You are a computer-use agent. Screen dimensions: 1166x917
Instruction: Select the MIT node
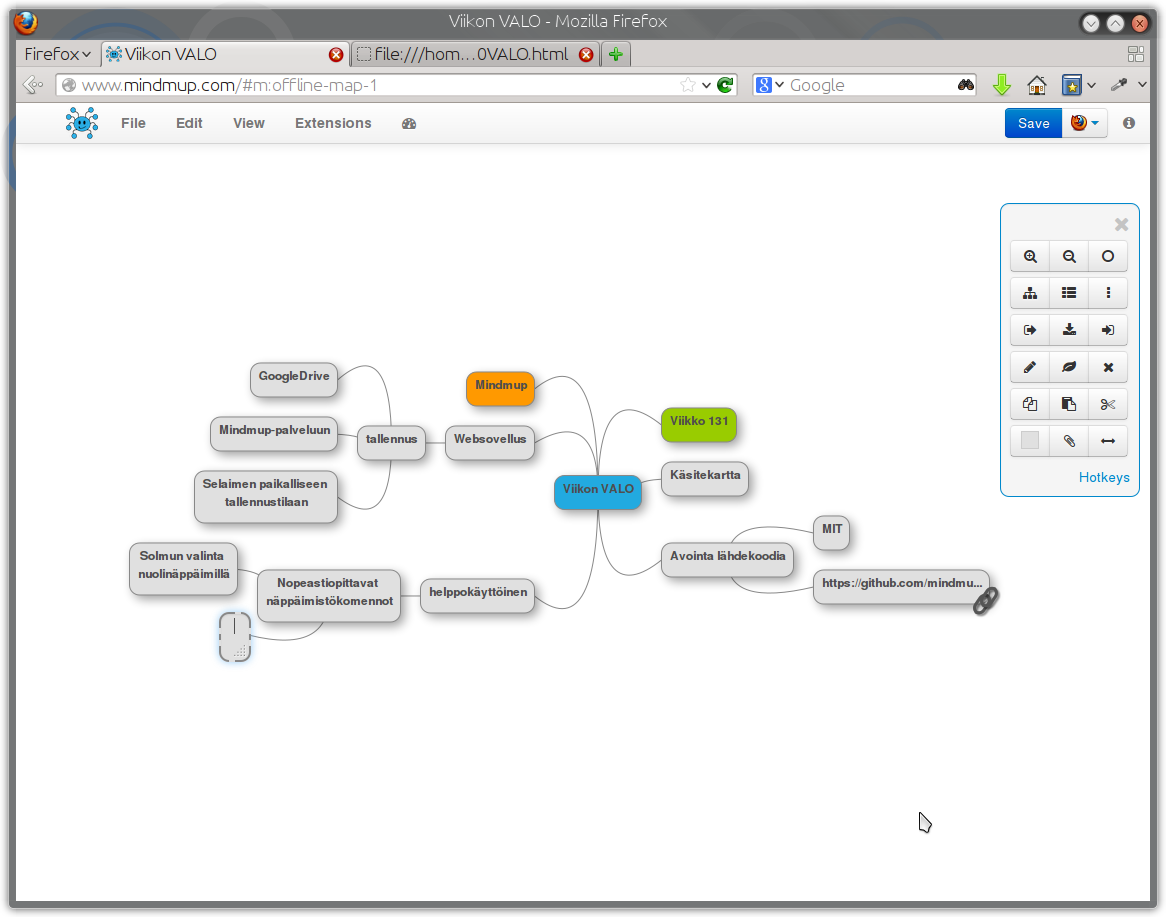pyautogui.click(x=831, y=532)
